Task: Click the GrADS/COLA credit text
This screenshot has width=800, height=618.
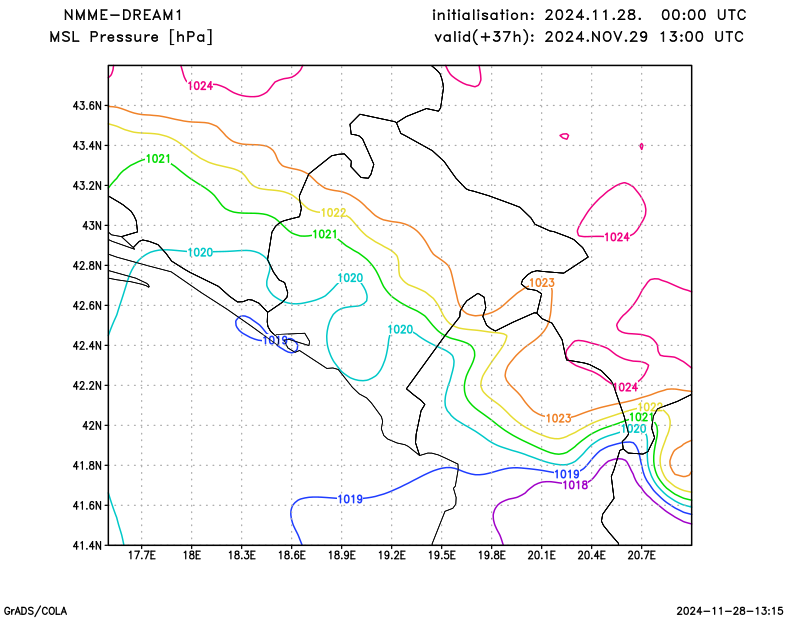Action: tap(35, 611)
